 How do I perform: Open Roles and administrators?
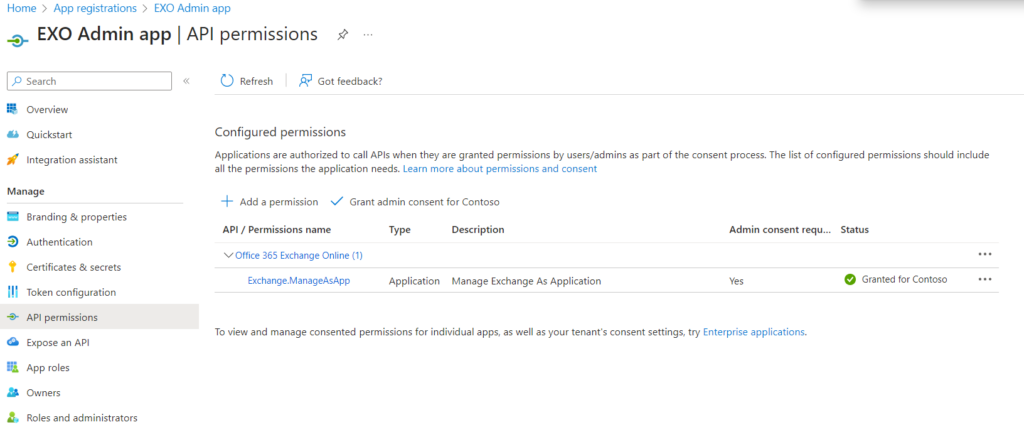82,418
